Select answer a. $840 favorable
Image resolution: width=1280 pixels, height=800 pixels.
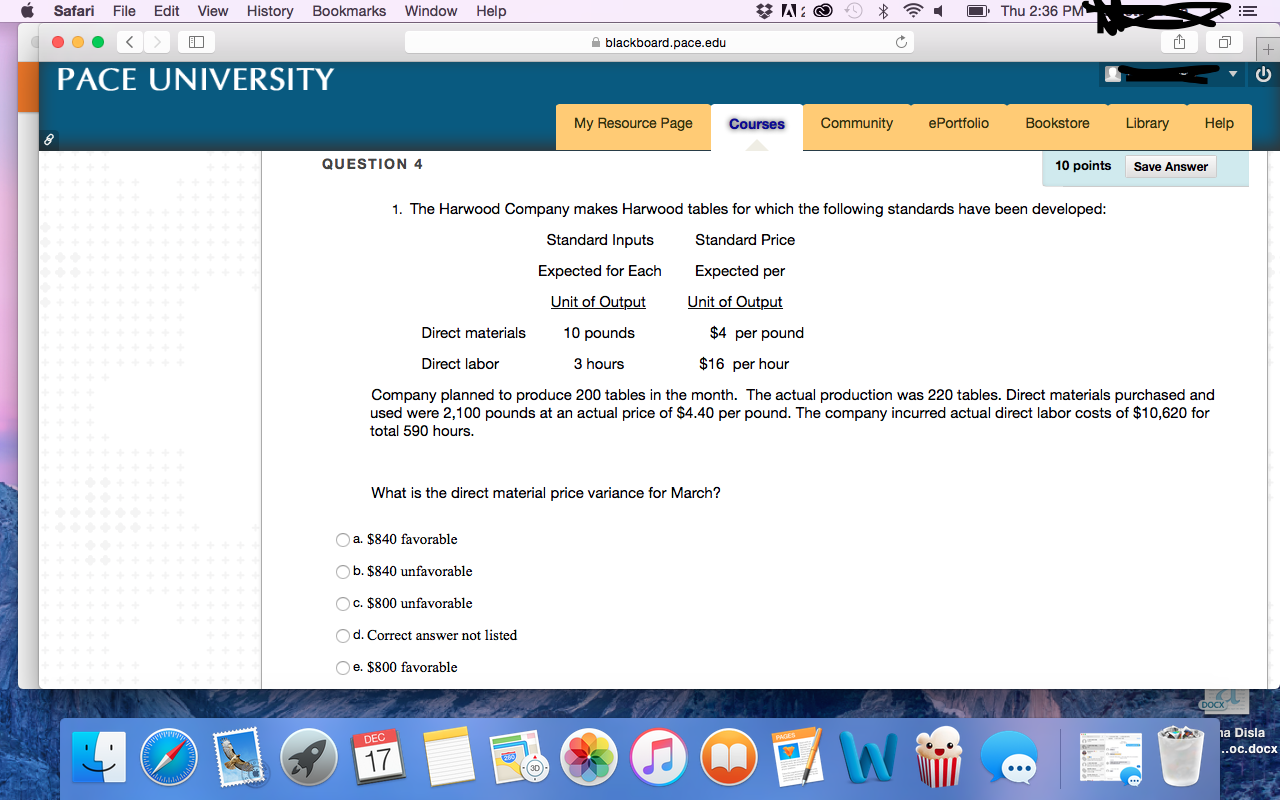point(344,540)
